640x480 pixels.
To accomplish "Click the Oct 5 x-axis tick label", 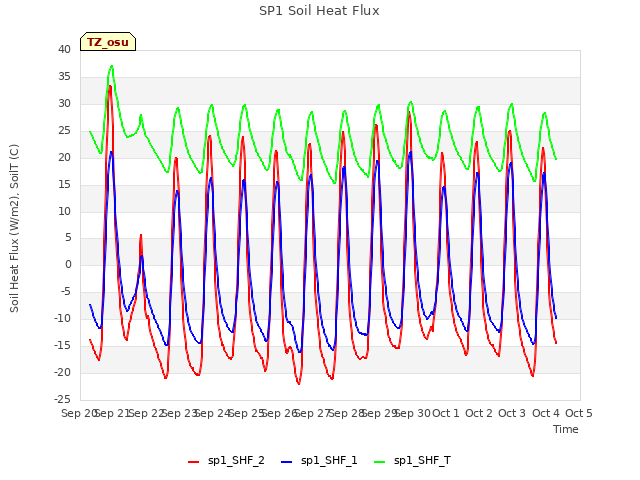I will point(579,413).
